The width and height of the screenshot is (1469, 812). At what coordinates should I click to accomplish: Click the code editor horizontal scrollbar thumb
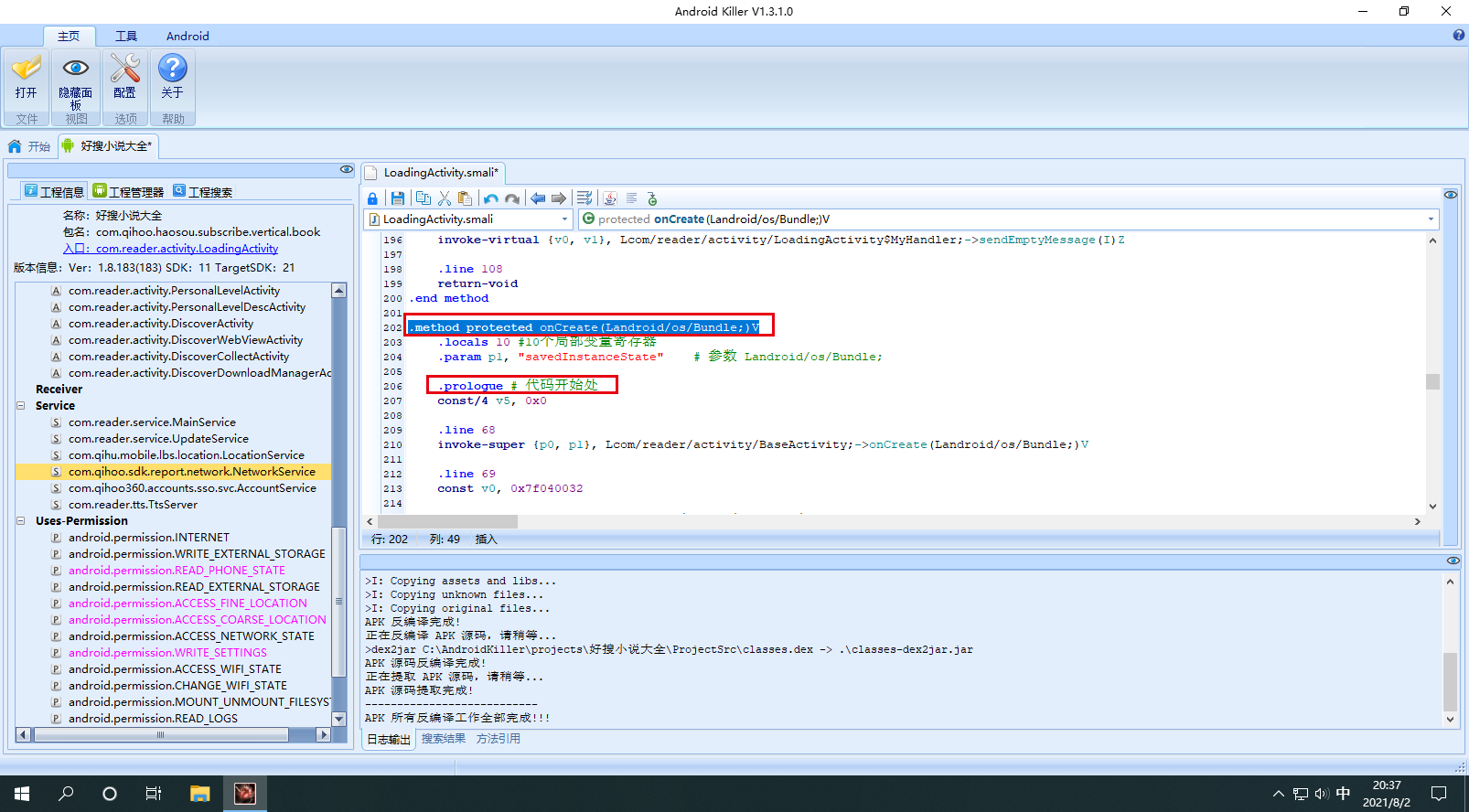[x=447, y=521]
